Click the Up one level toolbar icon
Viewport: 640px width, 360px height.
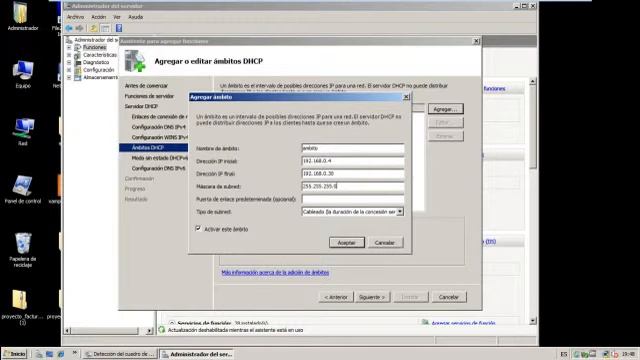click(93, 28)
